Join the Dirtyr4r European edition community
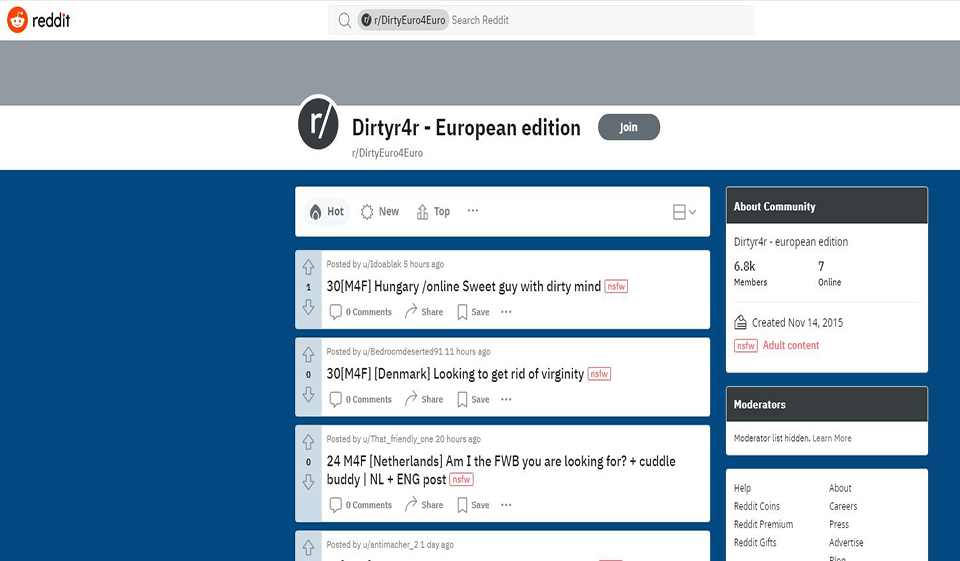This screenshot has height=561, width=960. coord(628,127)
